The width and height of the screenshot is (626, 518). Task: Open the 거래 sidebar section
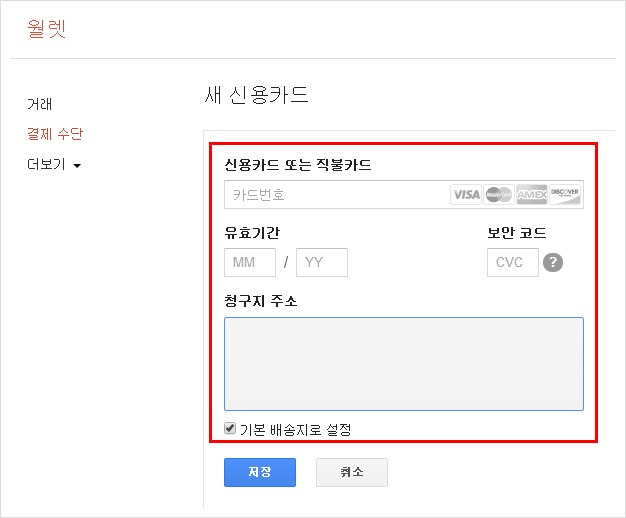(x=40, y=104)
